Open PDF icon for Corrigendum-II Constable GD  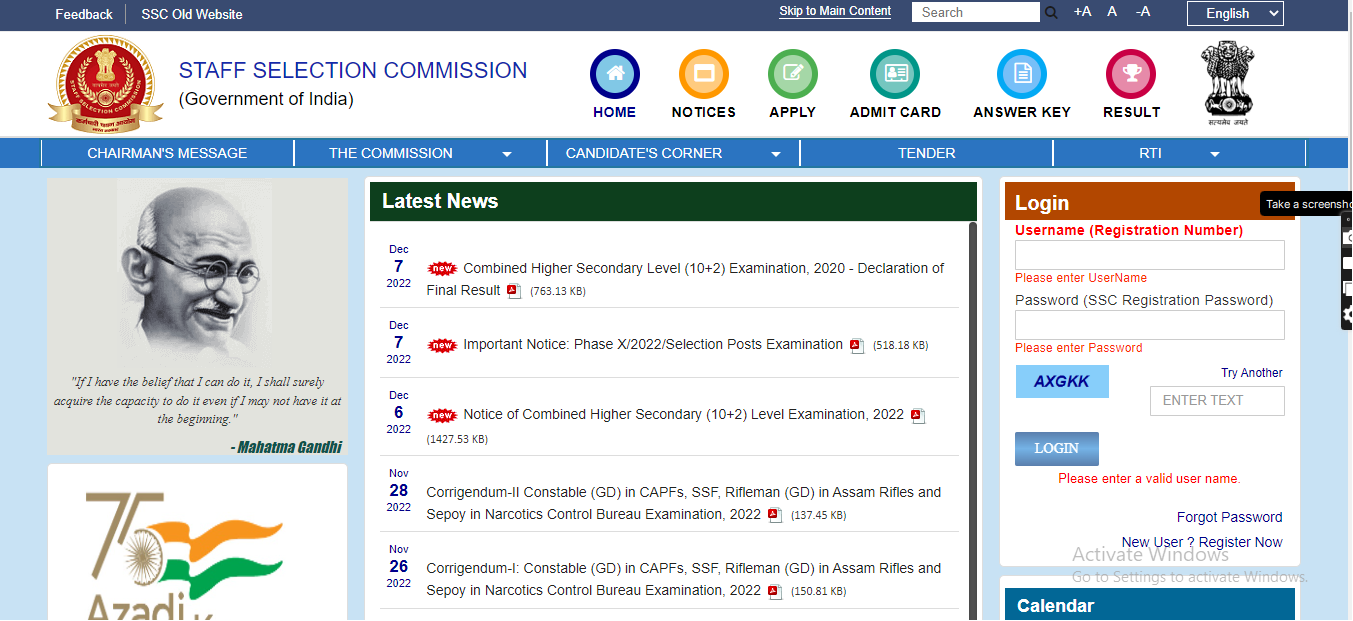[x=775, y=515]
